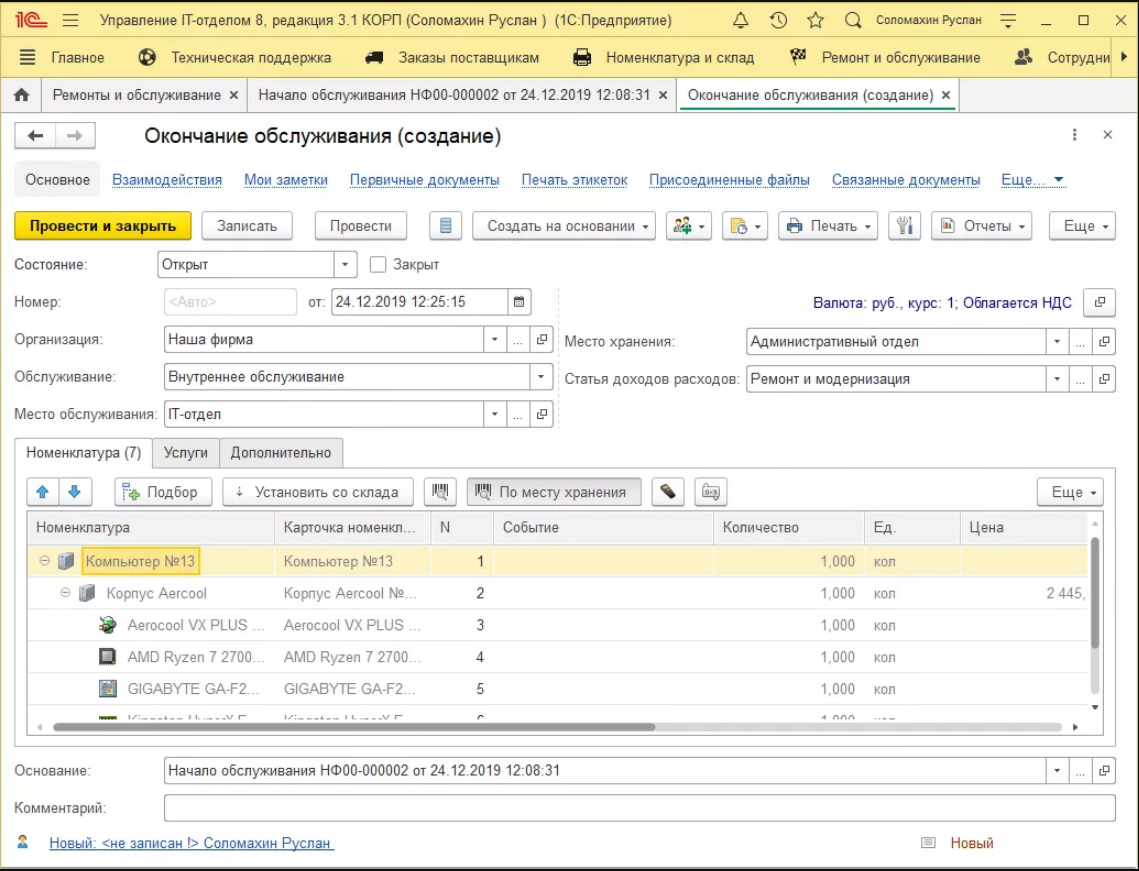Open the history clock icon

(778, 20)
